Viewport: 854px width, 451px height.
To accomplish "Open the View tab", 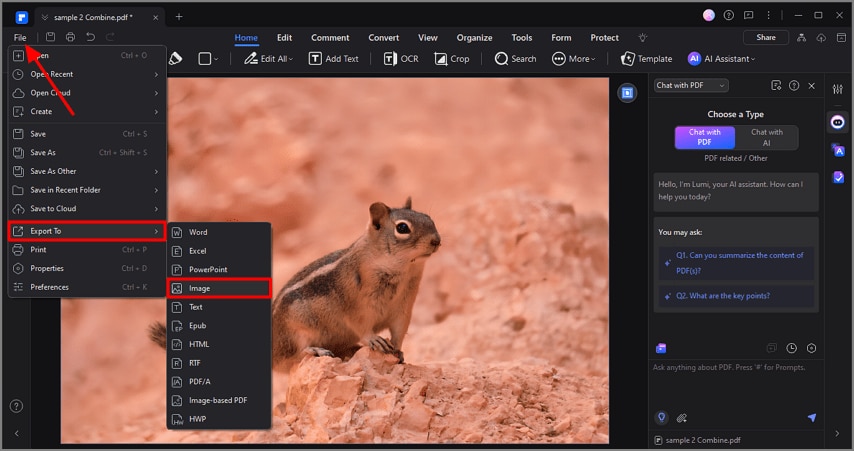I will tap(428, 38).
